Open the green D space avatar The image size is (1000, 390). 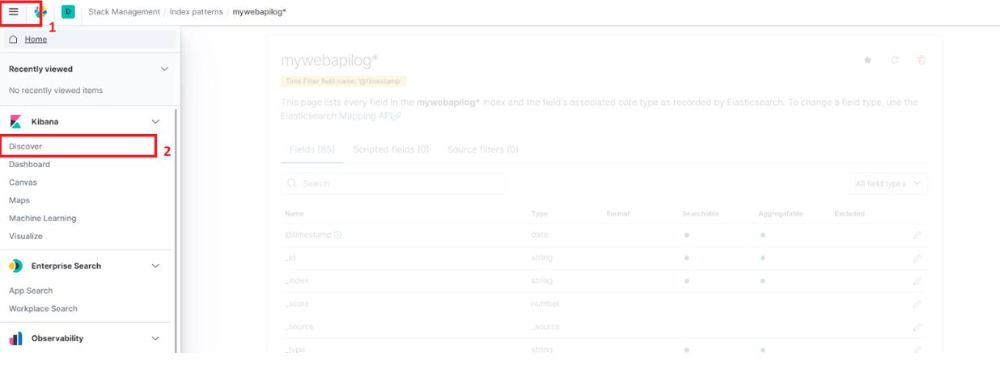(68, 11)
